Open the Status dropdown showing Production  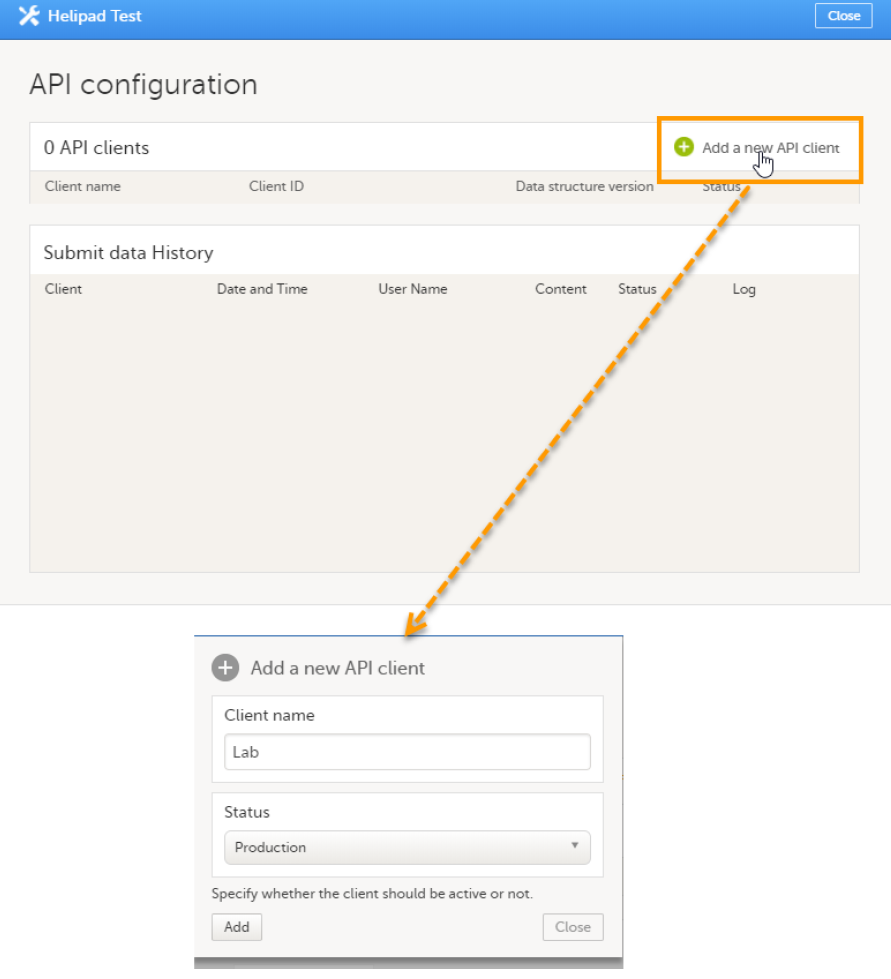[x=406, y=847]
